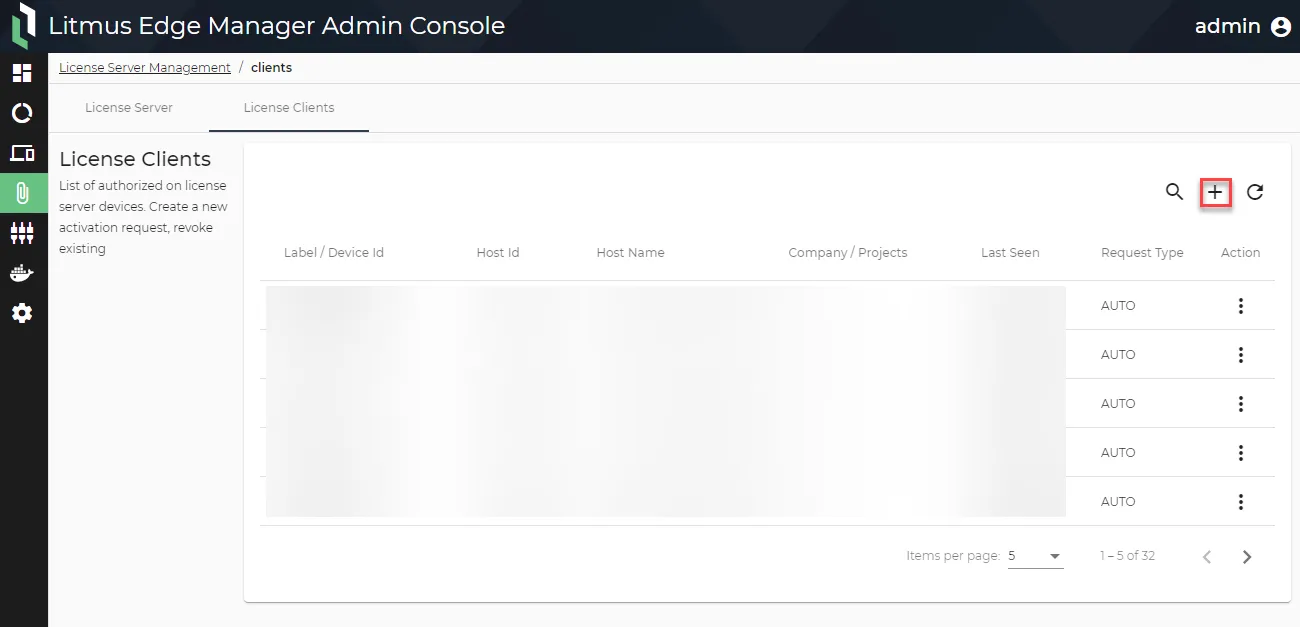Open the devices icon in the sidebar

pos(22,153)
